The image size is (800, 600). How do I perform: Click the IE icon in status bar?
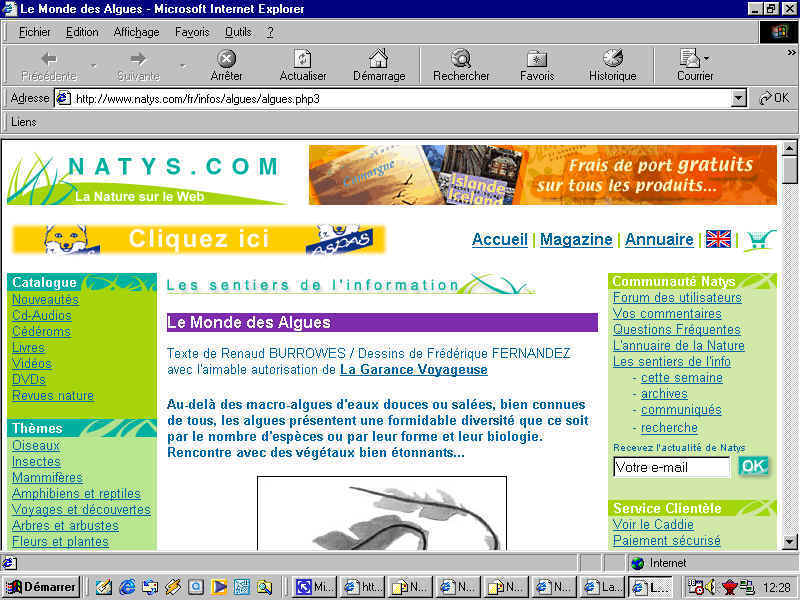coord(9,563)
